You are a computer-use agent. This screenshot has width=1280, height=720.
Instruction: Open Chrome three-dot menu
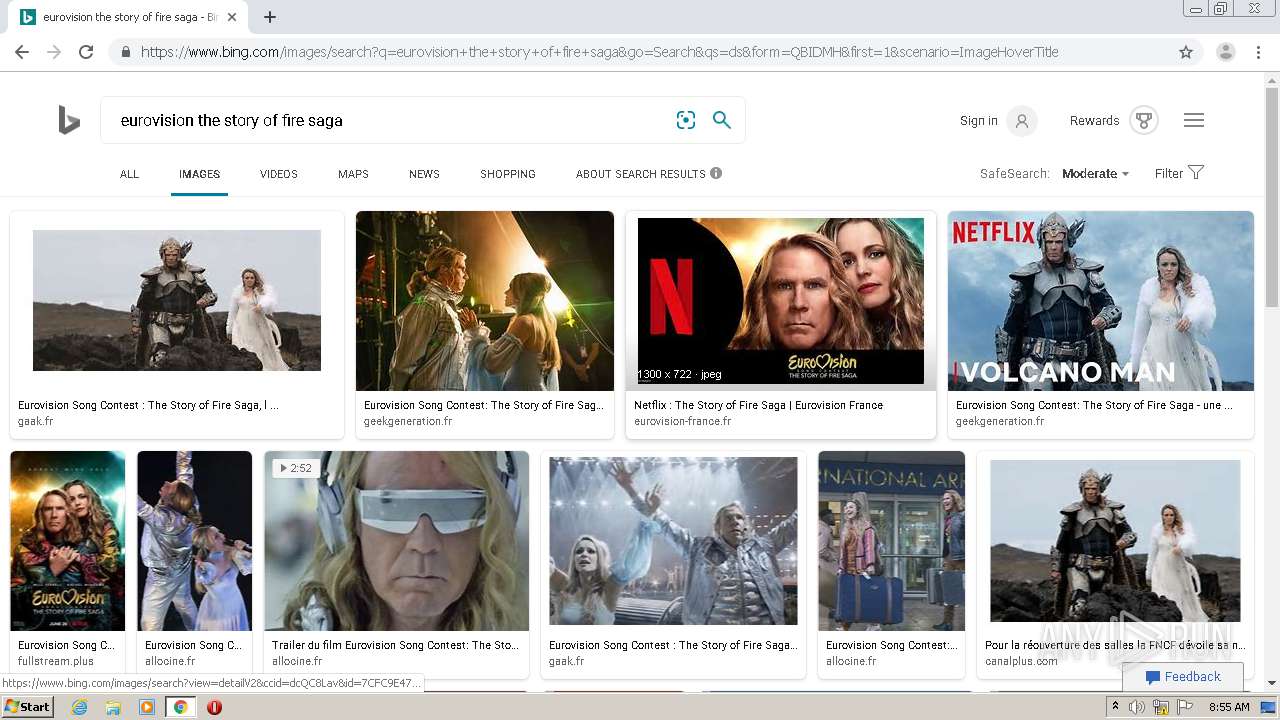coord(1258,52)
